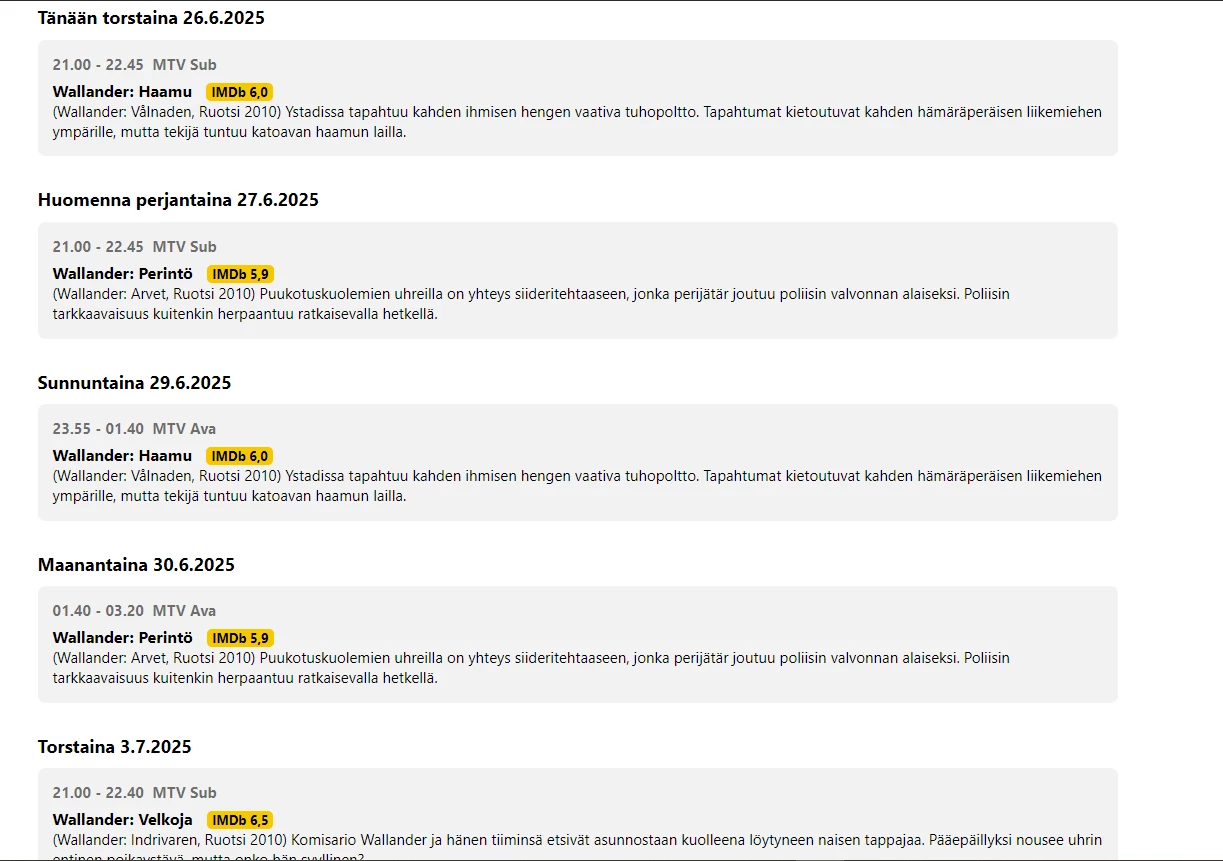Click the 'Torstaina 3.7.2025' date heading
This screenshot has height=861, width=1223.
pyautogui.click(x=114, y=747)
